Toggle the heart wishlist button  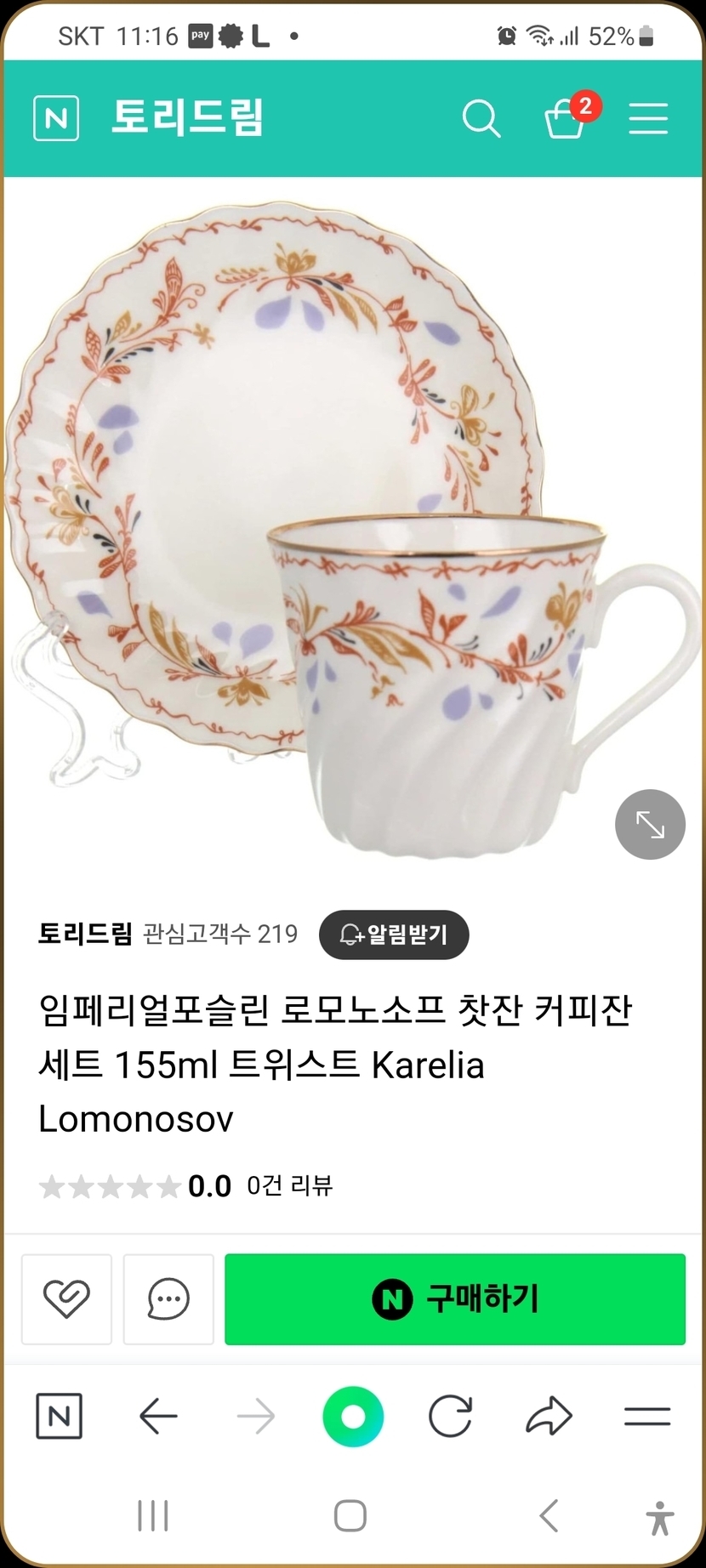[x=66, y=1298]
